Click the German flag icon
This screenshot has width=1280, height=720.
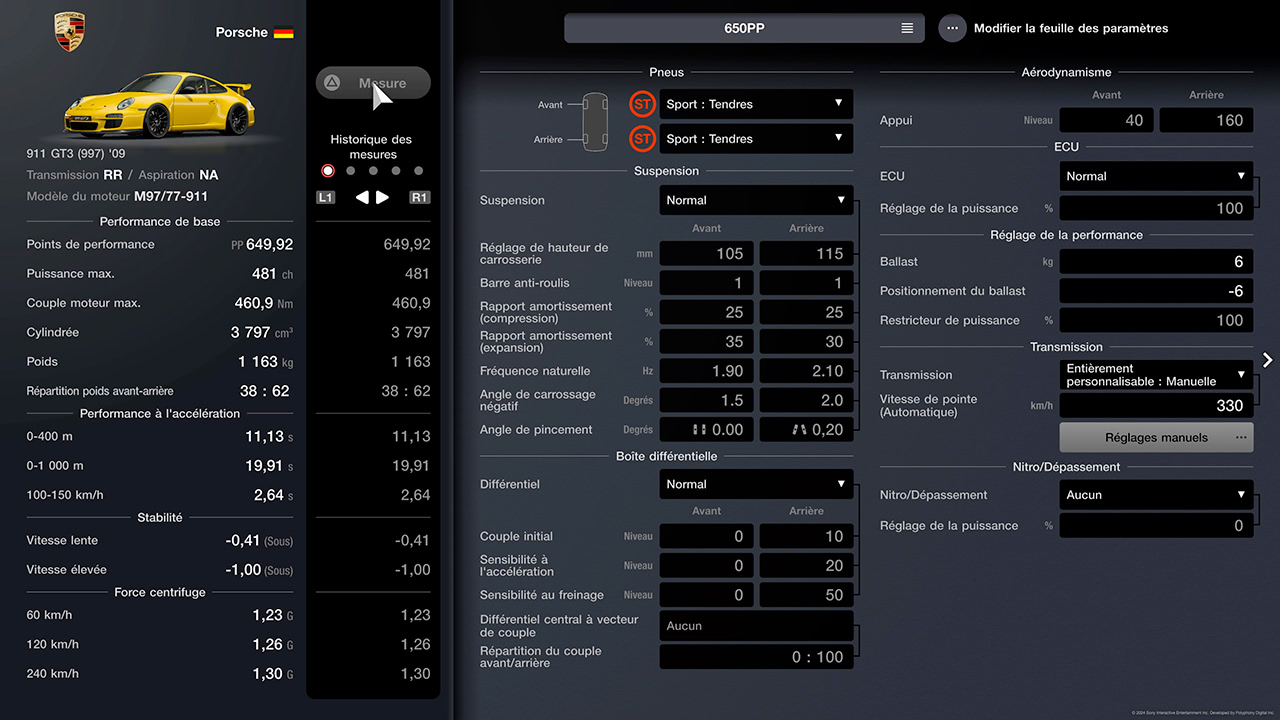tap(284, 32)
